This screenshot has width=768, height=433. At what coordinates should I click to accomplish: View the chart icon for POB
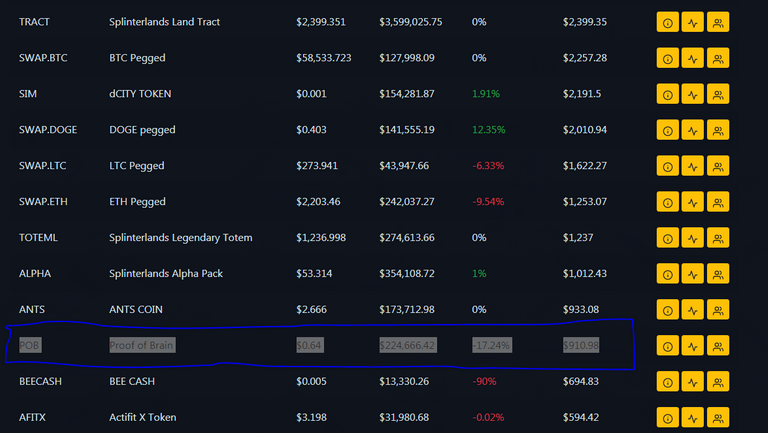[x=693, y=346]
